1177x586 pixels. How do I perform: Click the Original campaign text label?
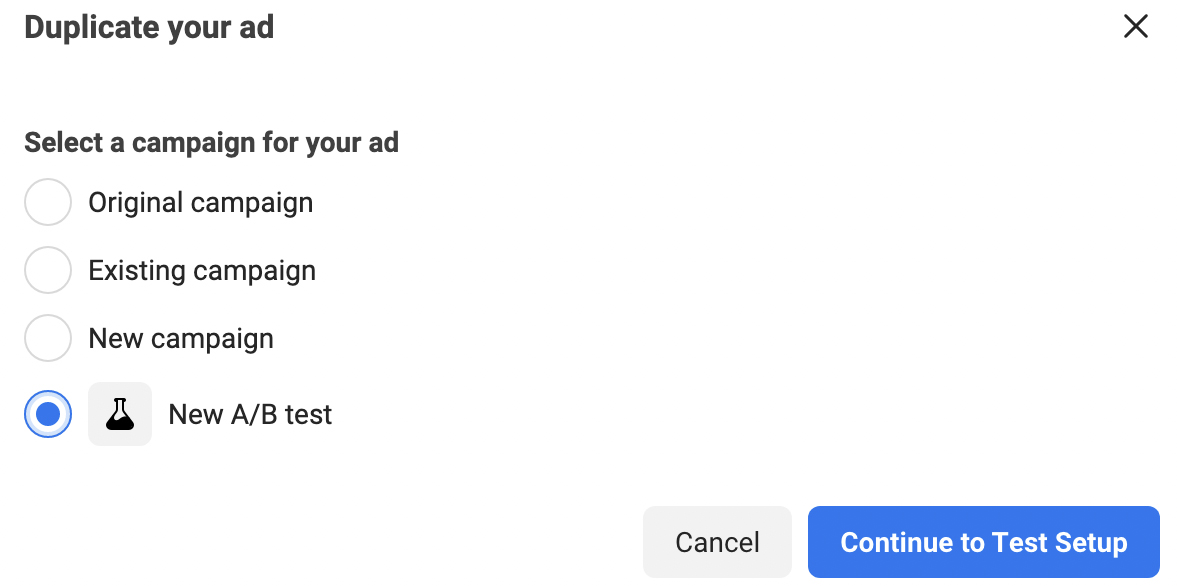tap(200, 203)
